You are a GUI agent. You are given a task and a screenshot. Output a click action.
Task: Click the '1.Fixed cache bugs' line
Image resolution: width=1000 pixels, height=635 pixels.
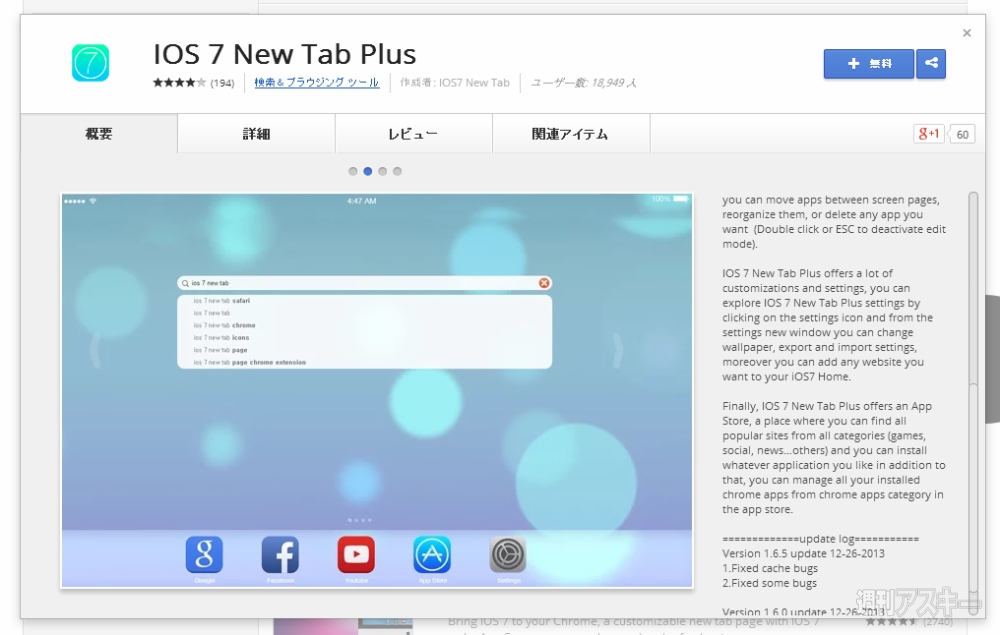pyautogui.click(x=770, y=568)
